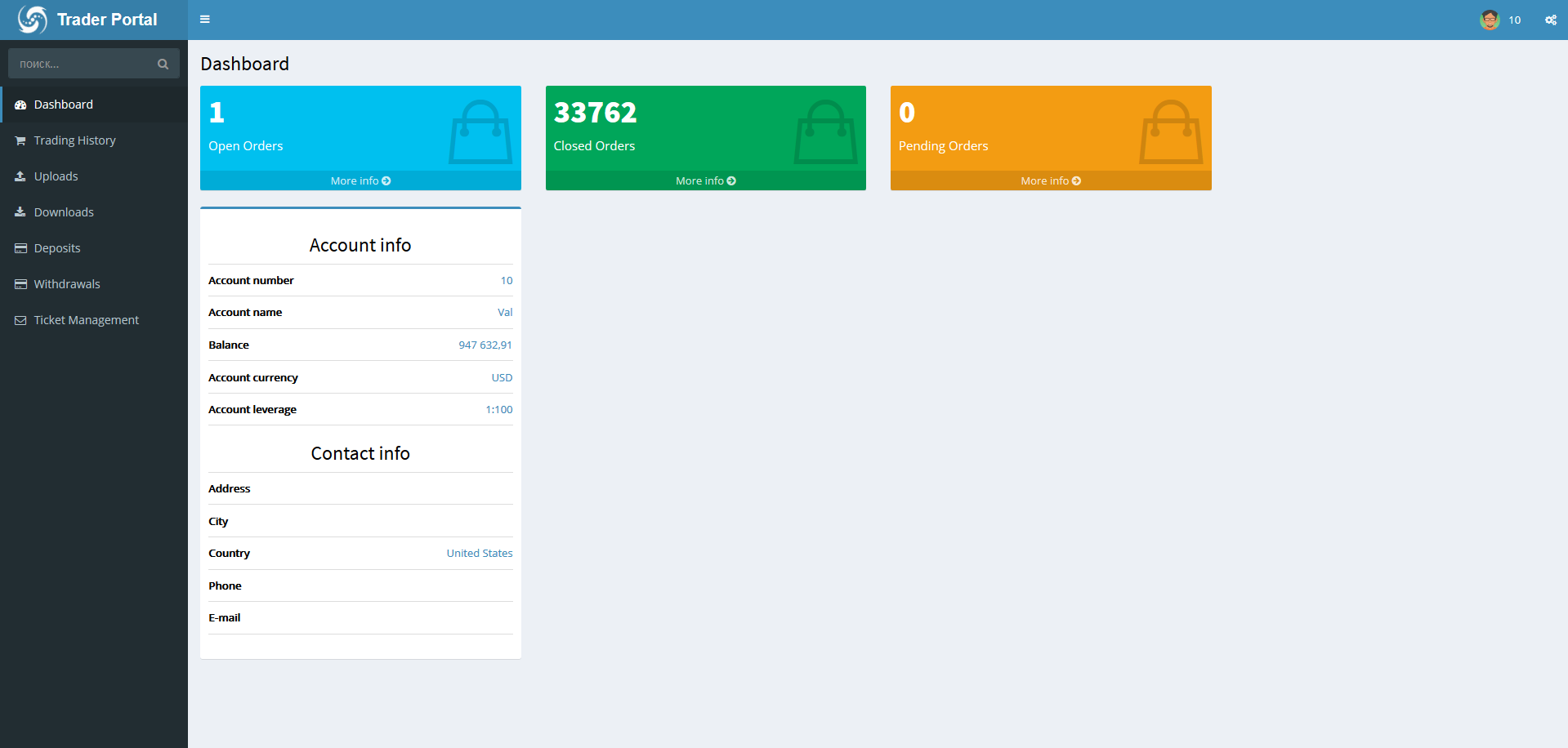Viewport: 1568px width, 748px height.
Task: Click the Trader Portal logo icon
Action: (33, 20)
